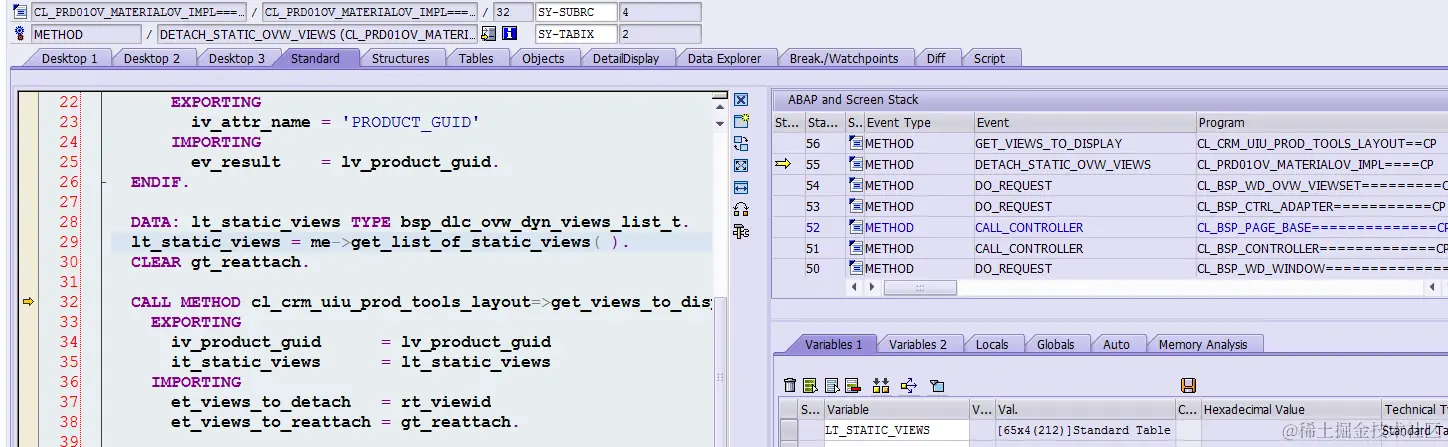
Task: Click the tool settings icon below services
Action: coord(741,231)
